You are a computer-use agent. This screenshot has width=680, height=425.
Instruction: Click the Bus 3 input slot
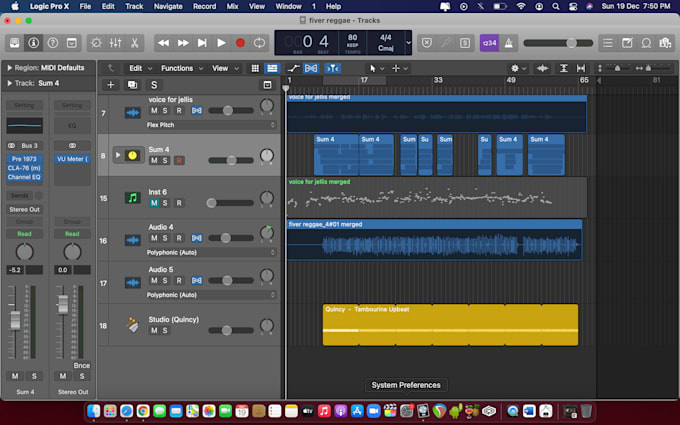tap(29, 146)
